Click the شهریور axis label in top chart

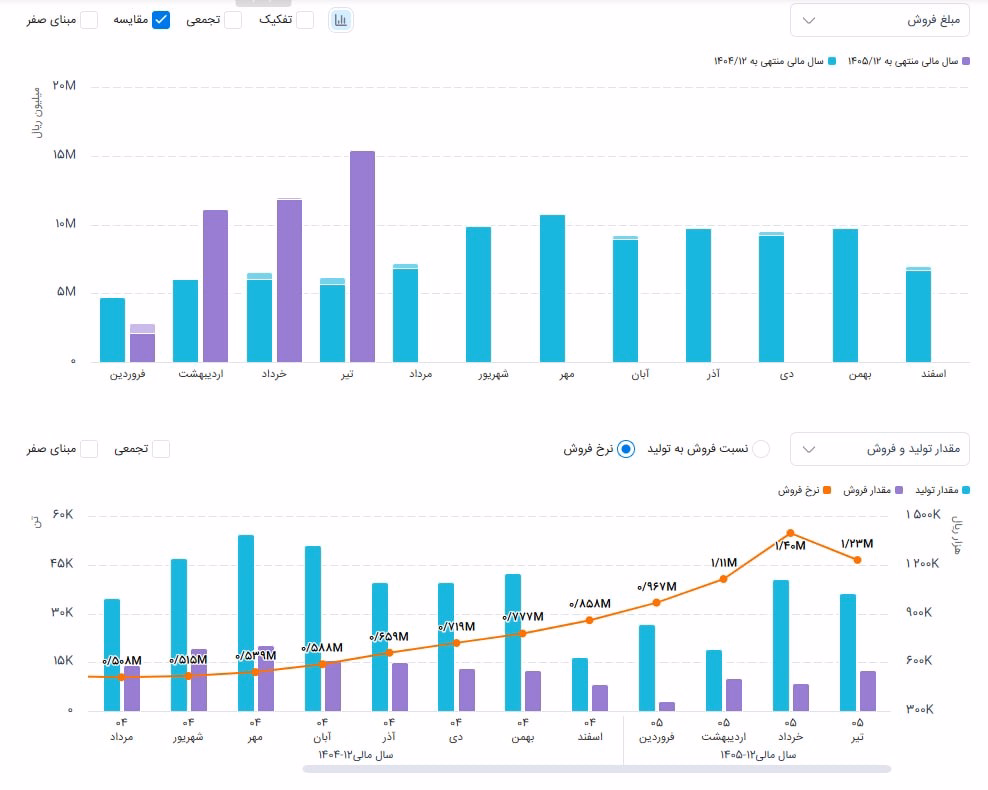coord(493,374)
